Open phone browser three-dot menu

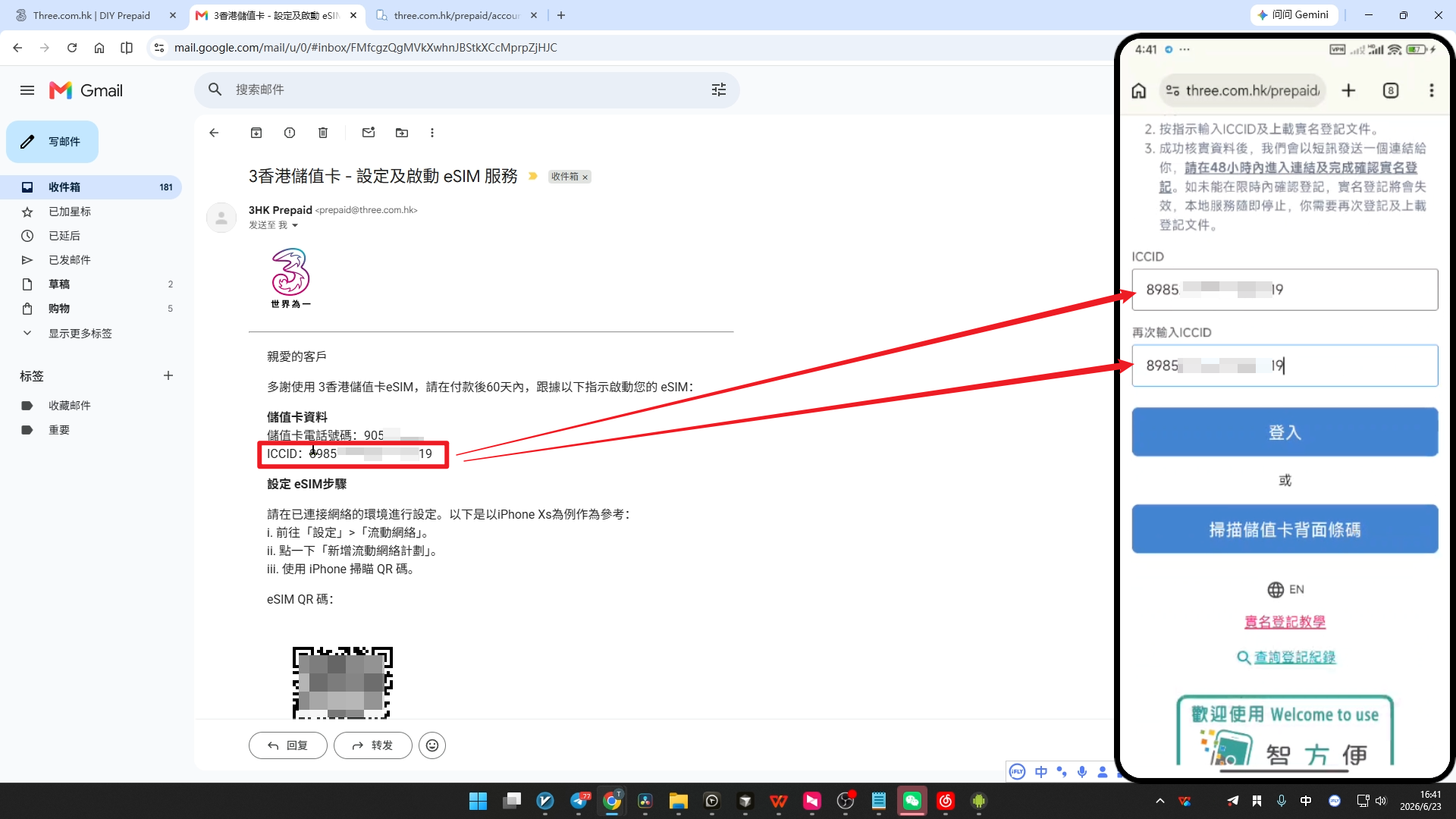(x=1432, y=91)
